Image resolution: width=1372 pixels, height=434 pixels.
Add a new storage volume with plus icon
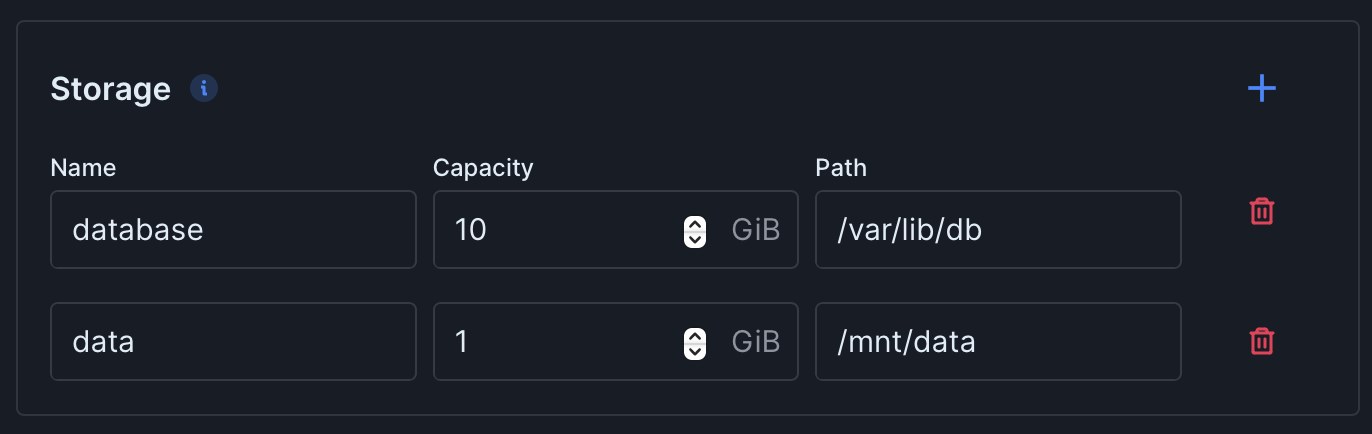pos(1262,89)
